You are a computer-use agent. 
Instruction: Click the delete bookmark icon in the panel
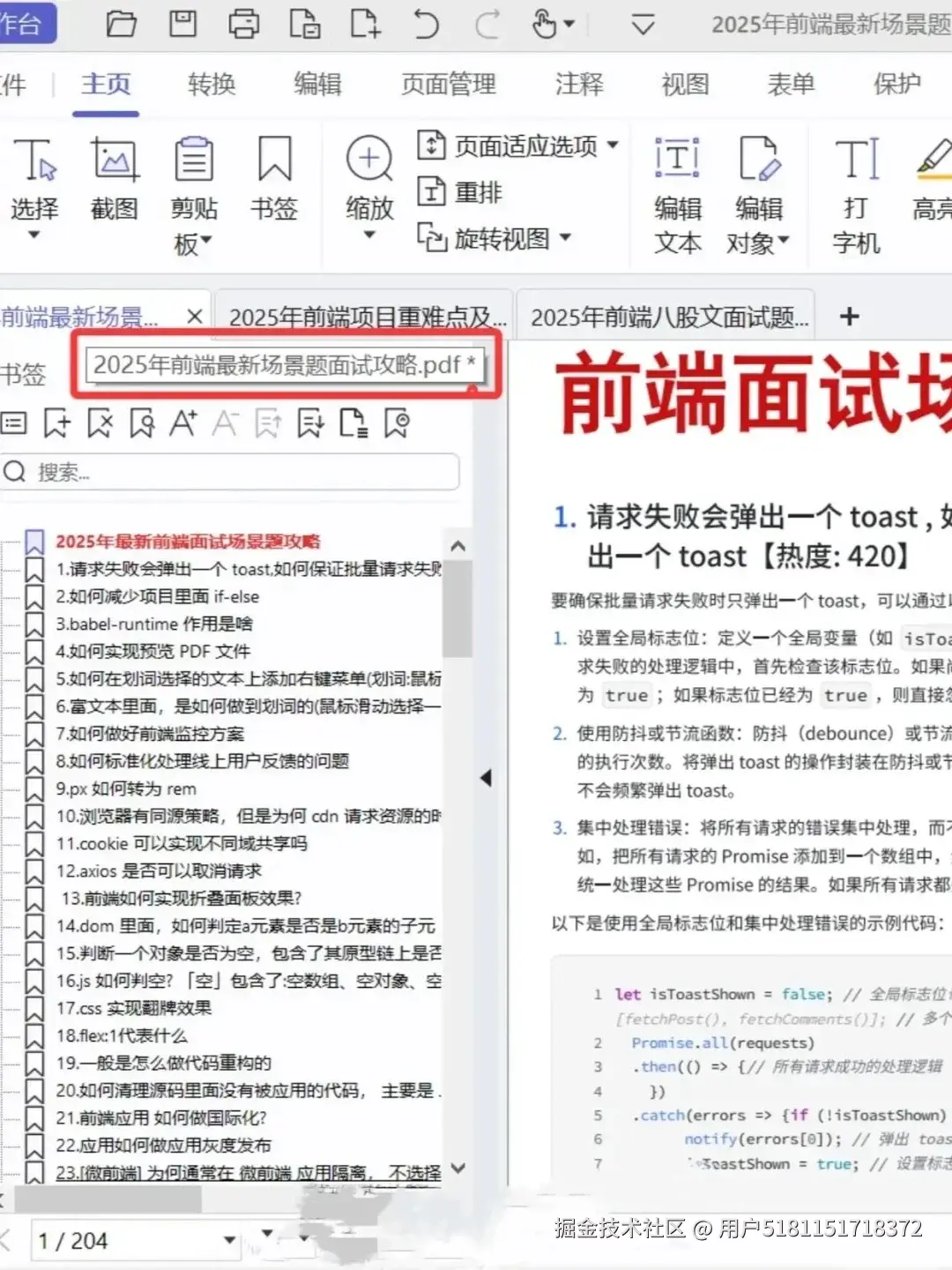[100, 423]
